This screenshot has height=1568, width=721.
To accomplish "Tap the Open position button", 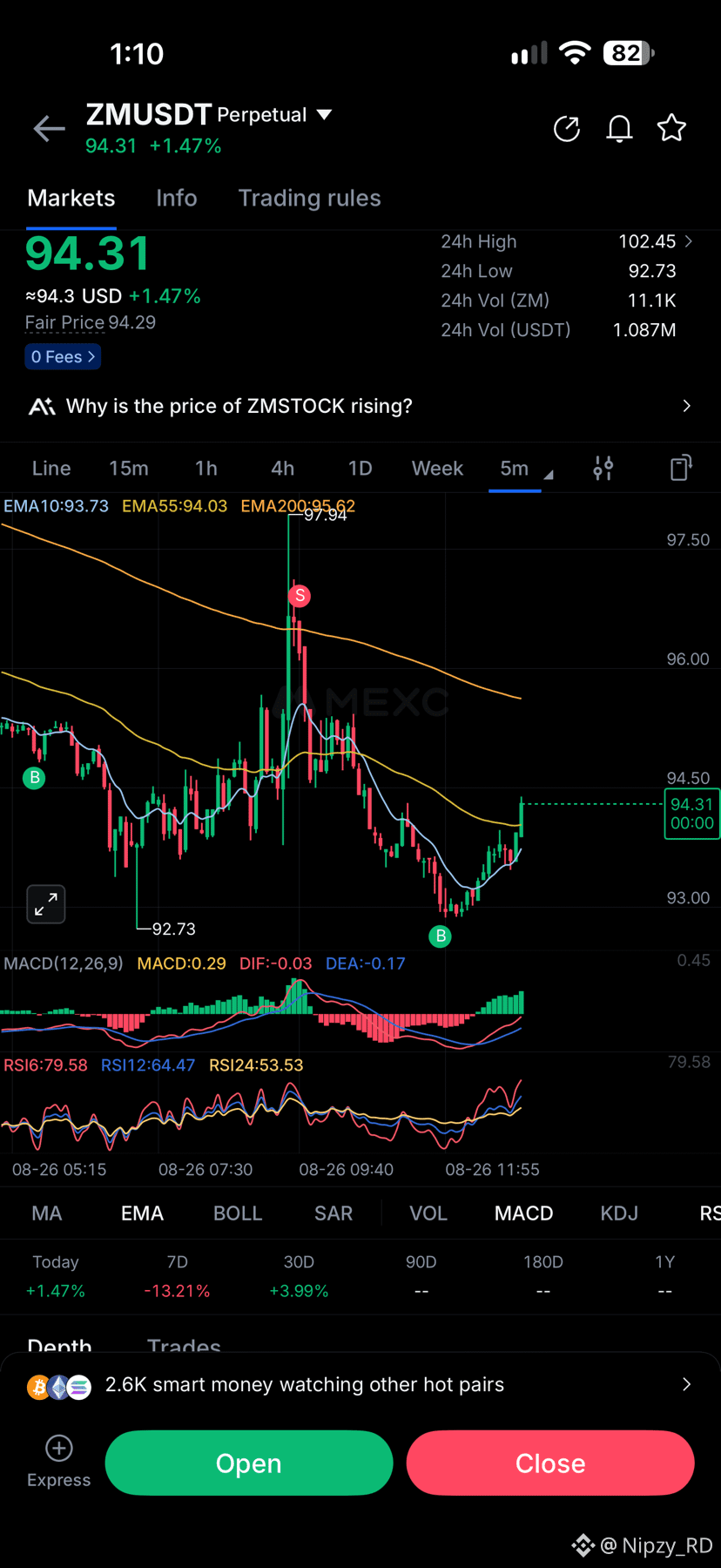I will click(249, 1463).
